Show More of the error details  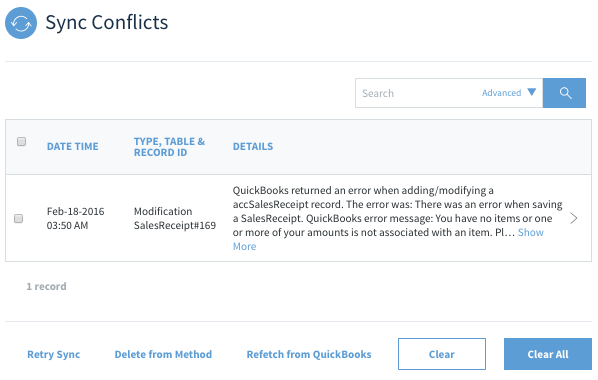pyautogui.click(x=530, y=233)
